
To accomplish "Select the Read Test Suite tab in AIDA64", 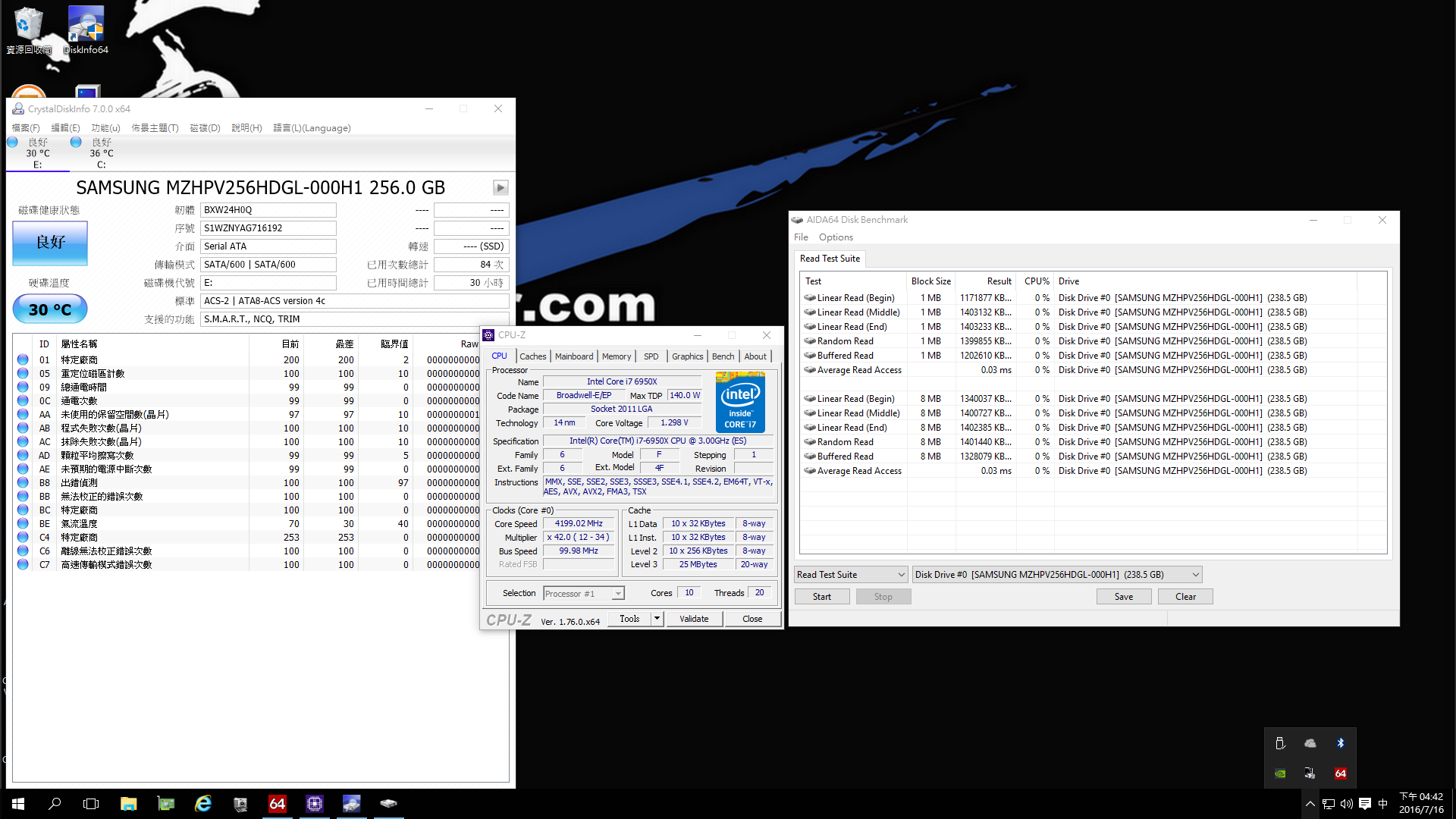I will (830, 259).
